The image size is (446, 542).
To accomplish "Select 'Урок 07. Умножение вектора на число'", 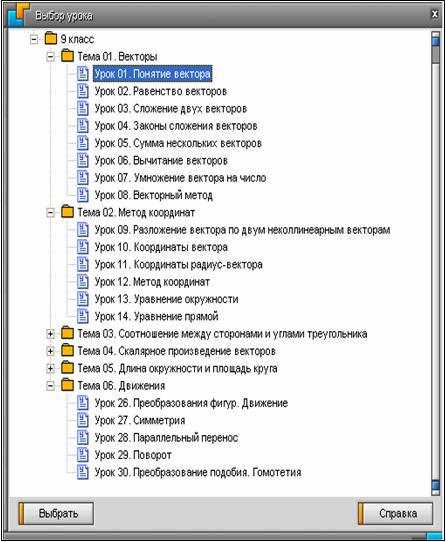I will [180, 178].
